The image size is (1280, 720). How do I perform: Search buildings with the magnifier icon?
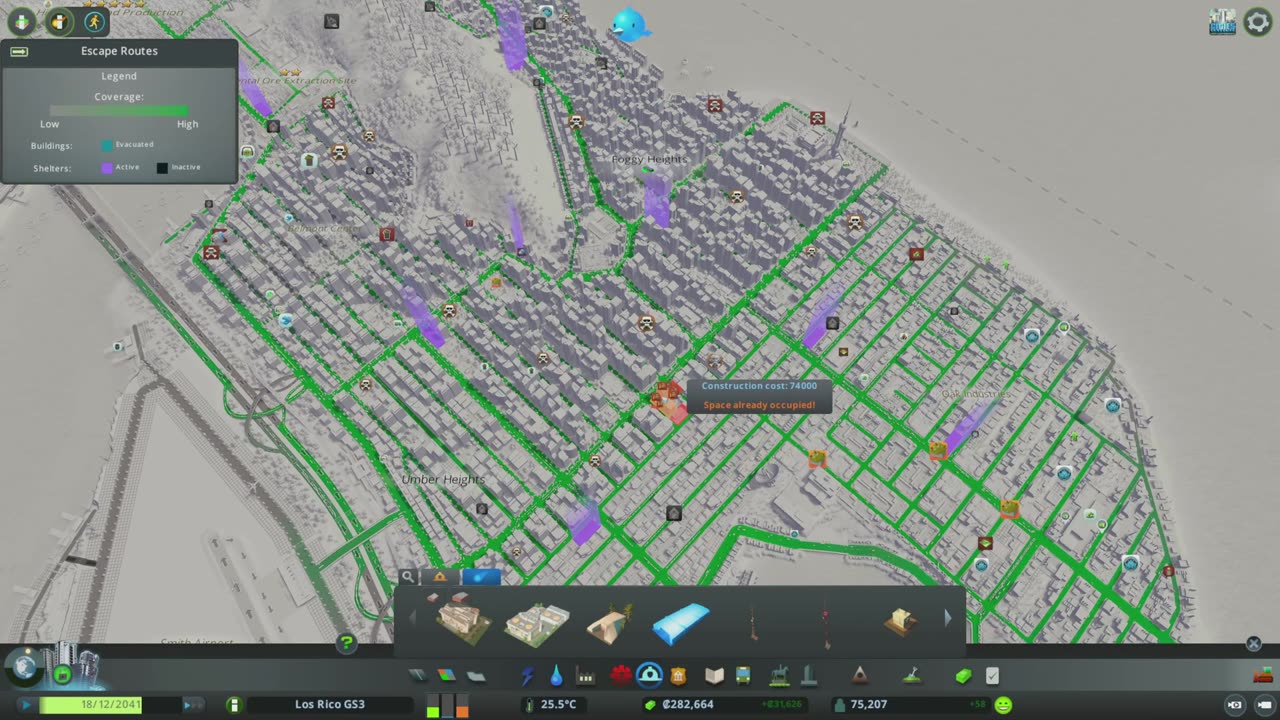[x=408, y=577]
